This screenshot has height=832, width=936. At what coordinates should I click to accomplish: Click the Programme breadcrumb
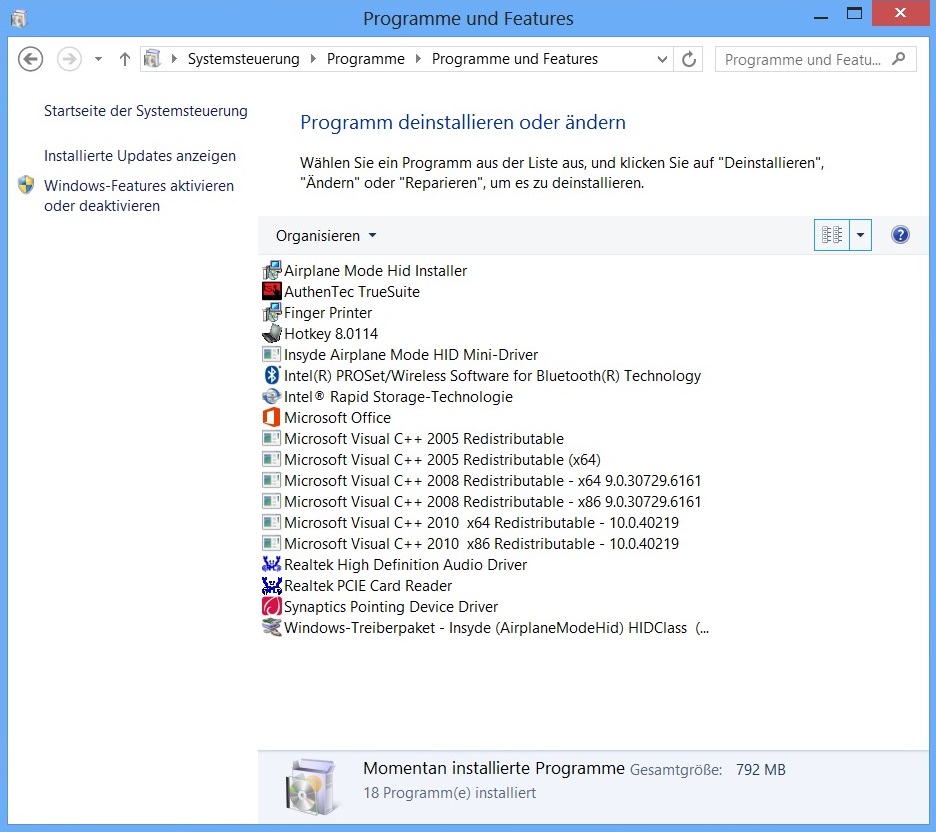tap(366, 58)
